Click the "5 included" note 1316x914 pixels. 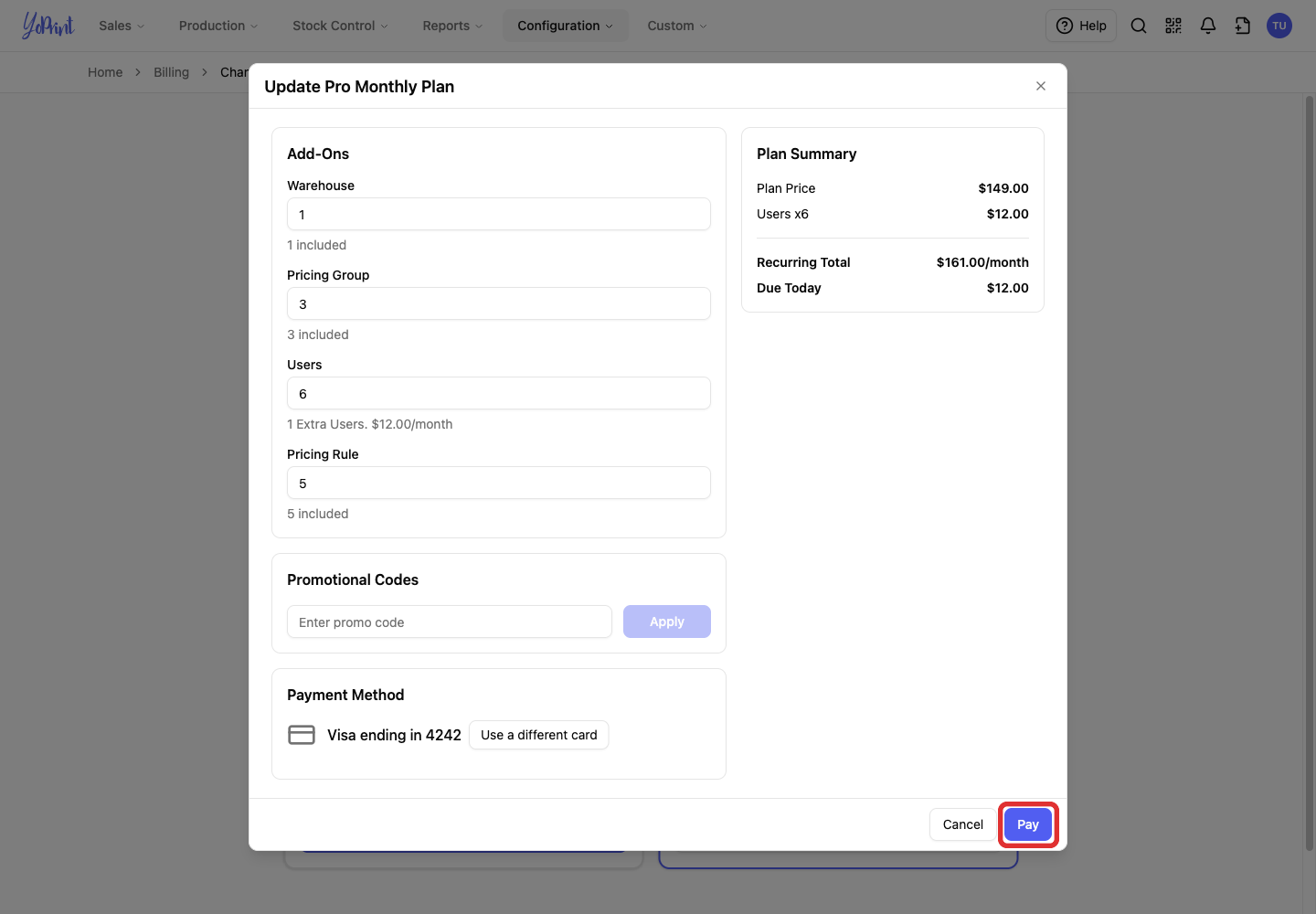pos(318,514)
